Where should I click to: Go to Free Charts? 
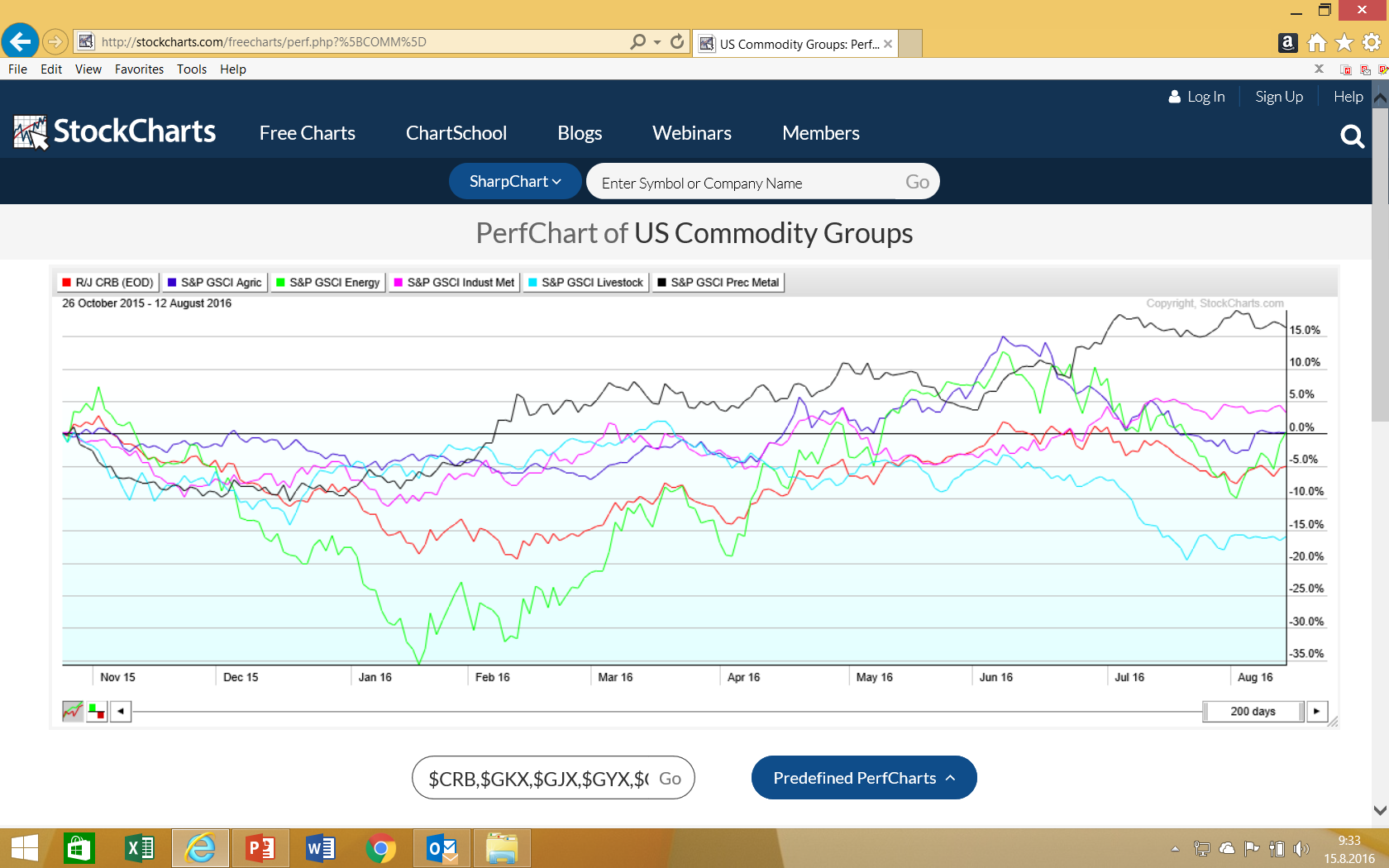point(307,133)
